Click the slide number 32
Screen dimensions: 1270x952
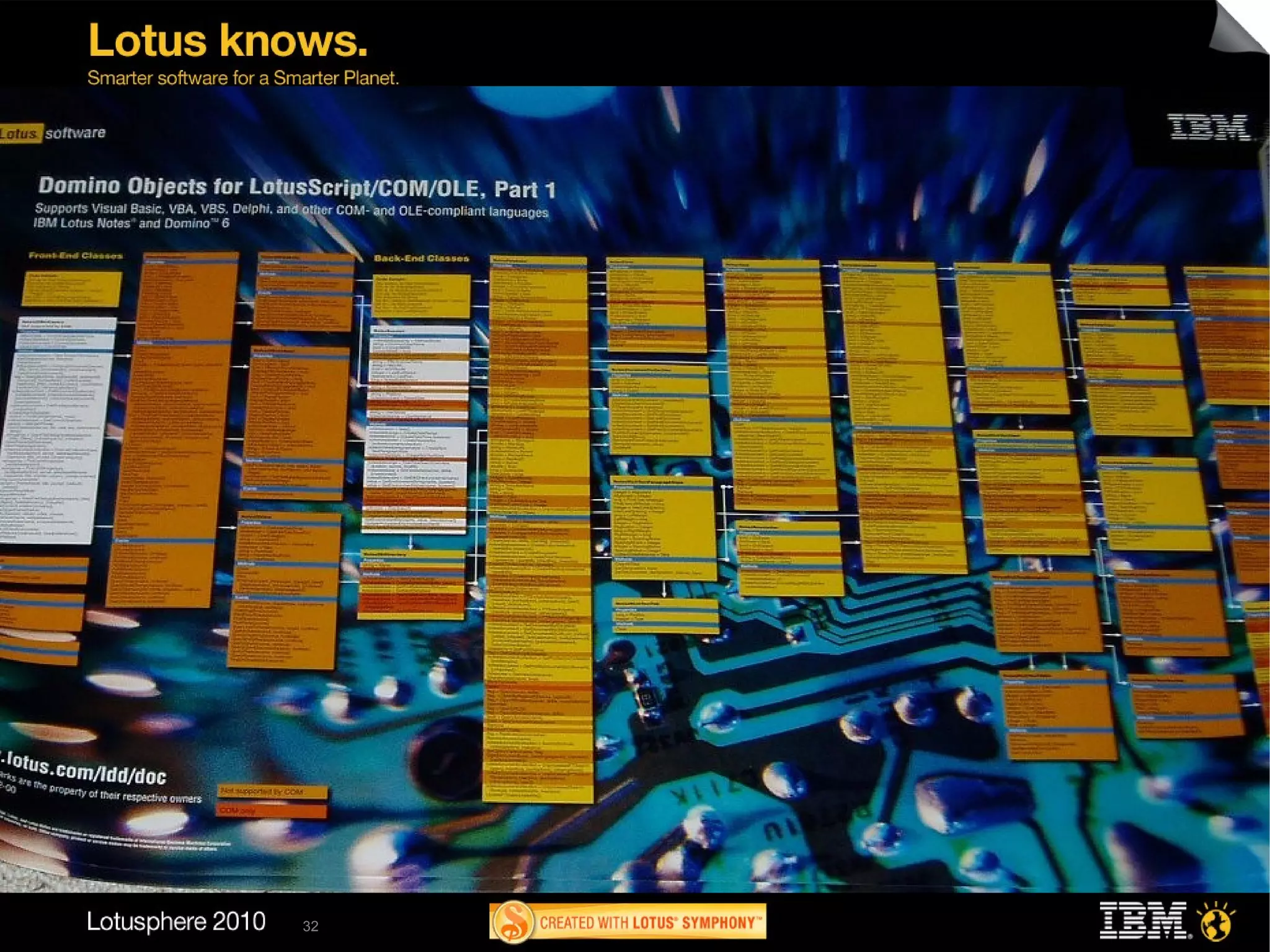pos(310,926)
